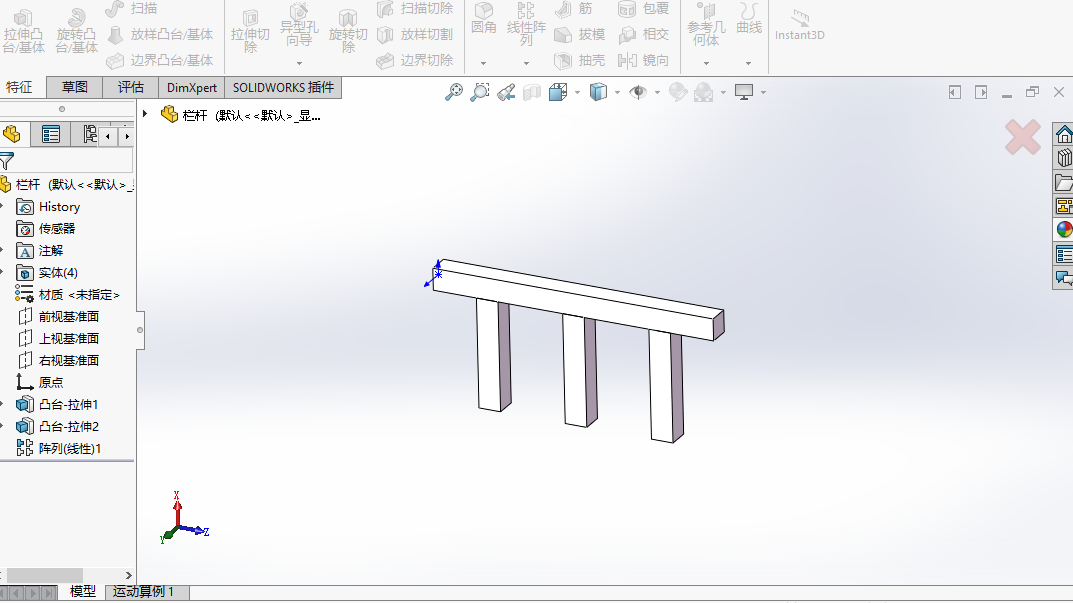Expand the flyout tree for 栏杆

[x=145, y=114]
